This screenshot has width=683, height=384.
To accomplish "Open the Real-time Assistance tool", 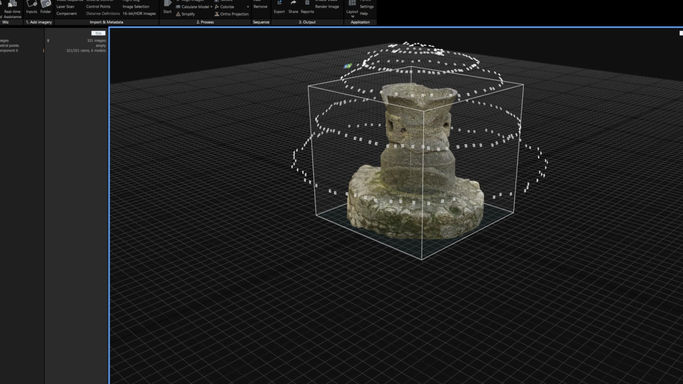I will click(x=12, y=9).
